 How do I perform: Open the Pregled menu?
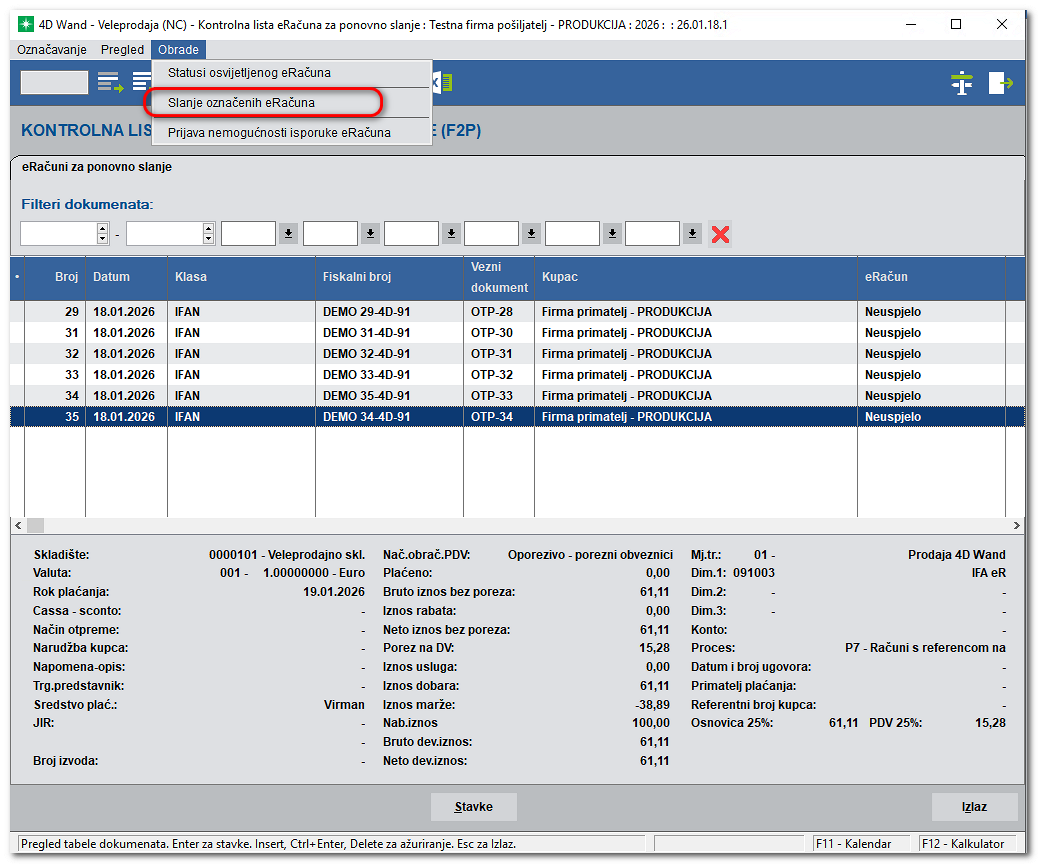pyautogui.click(x=123, y=50)
